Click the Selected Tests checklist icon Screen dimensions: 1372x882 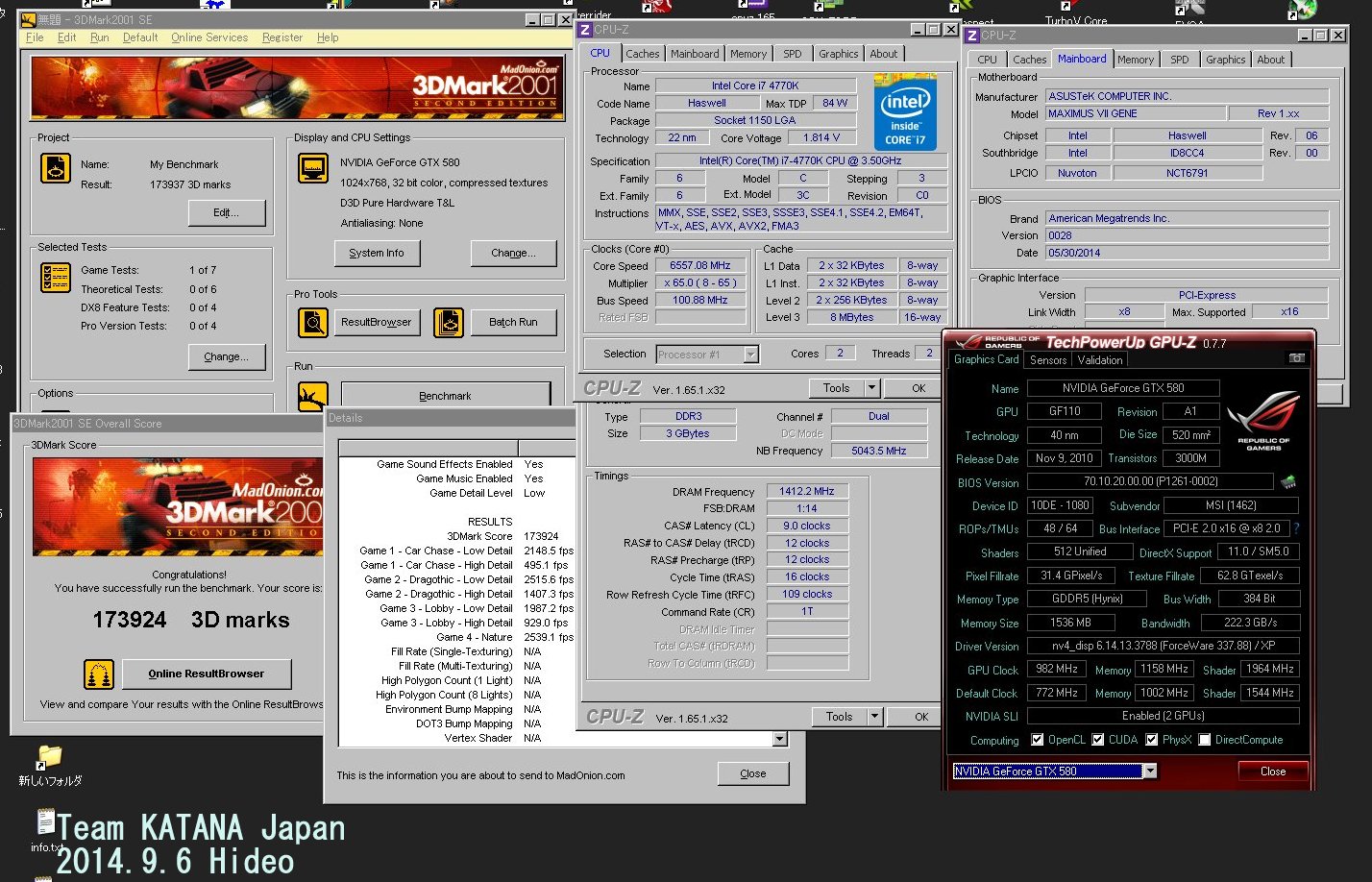pyautogui.click(x=56, y=277)
